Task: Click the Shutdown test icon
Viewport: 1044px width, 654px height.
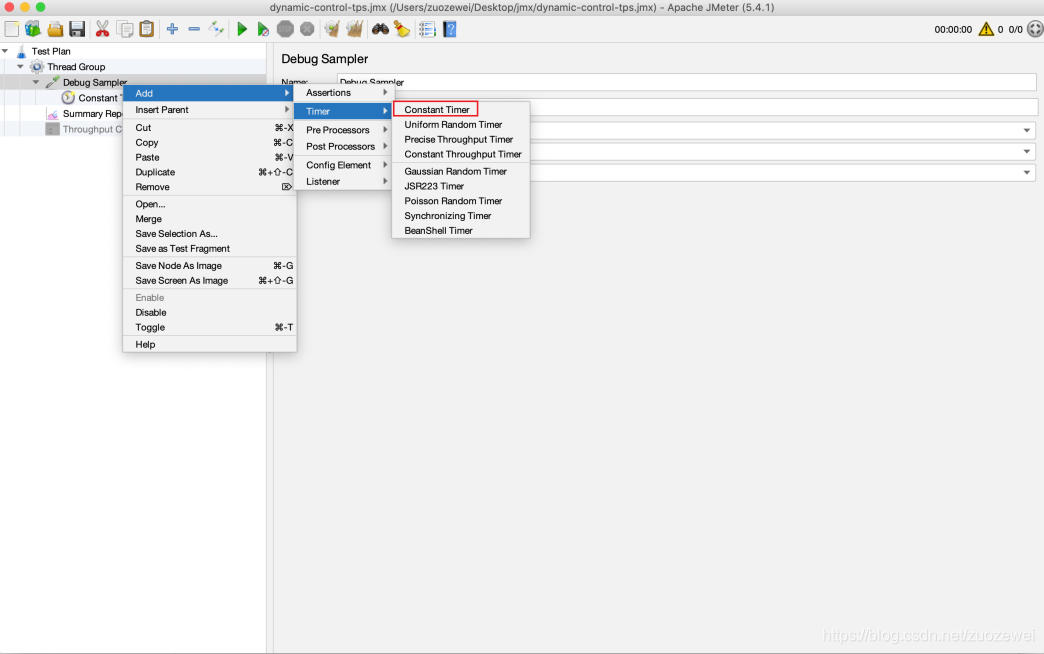Action: coord(307,29)
